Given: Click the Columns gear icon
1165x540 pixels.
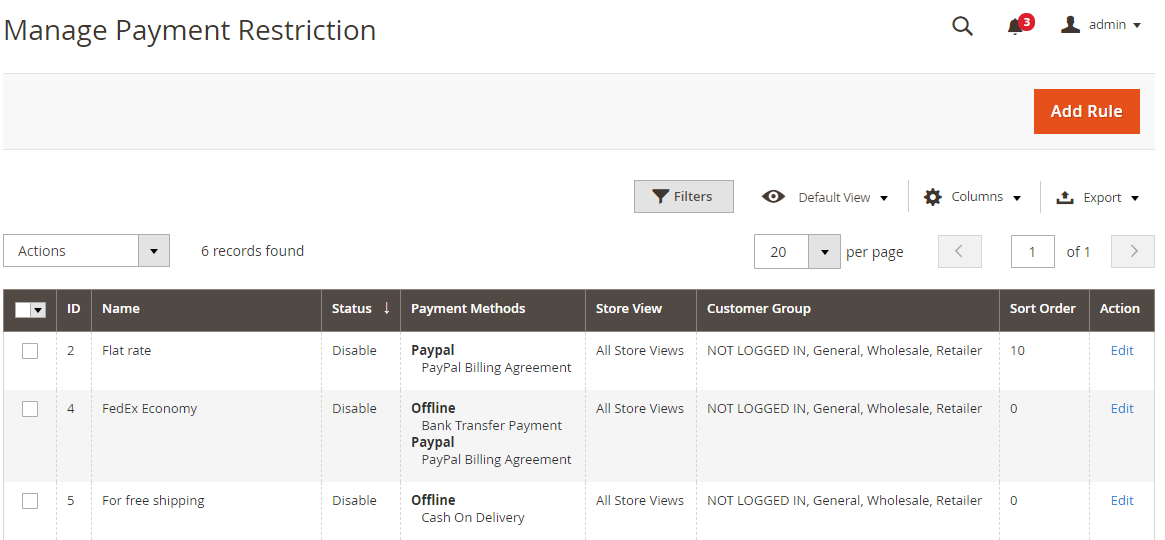Looking at the screenshot, I should point(933,197).
